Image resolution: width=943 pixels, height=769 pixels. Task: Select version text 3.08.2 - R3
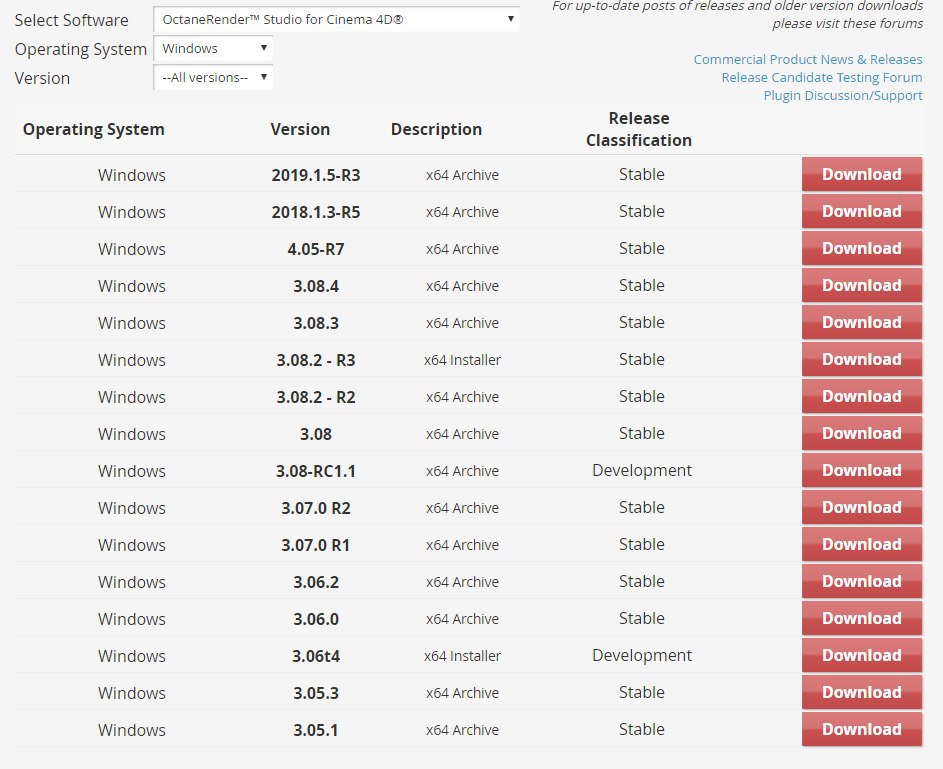[316, 360]
